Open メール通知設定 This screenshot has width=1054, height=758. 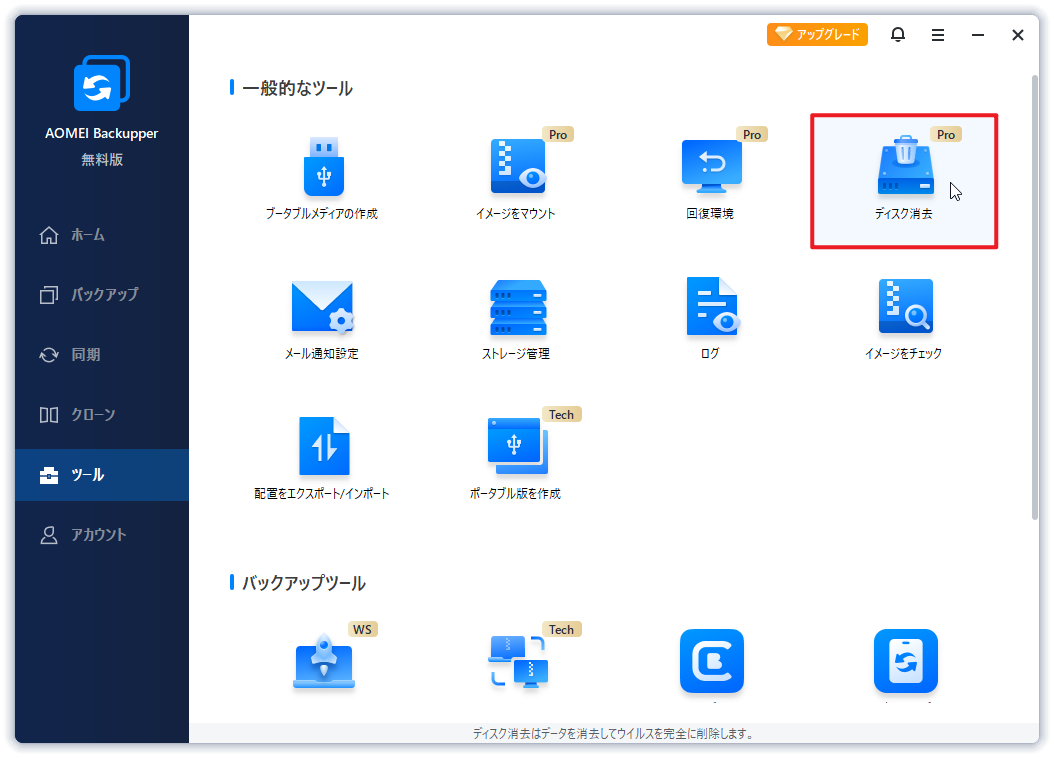323,321
